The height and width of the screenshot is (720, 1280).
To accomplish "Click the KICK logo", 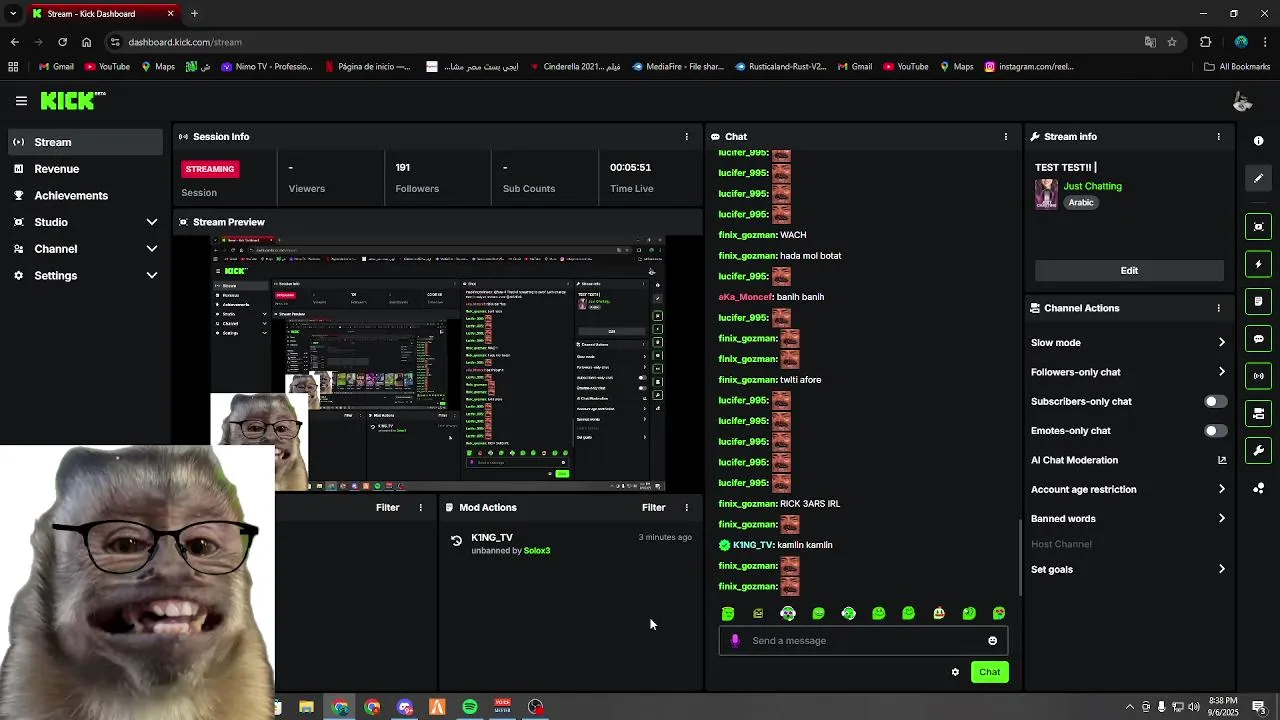I will [x=72, y=100].
